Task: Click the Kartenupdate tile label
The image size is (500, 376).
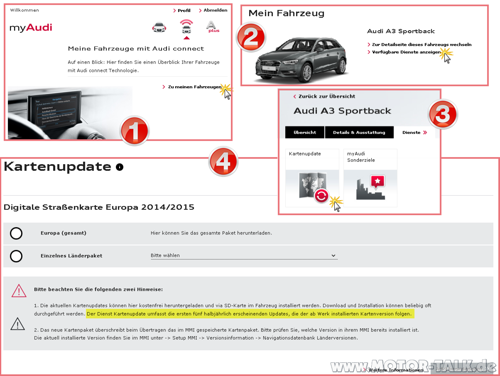Action: [x=305, y=154]
